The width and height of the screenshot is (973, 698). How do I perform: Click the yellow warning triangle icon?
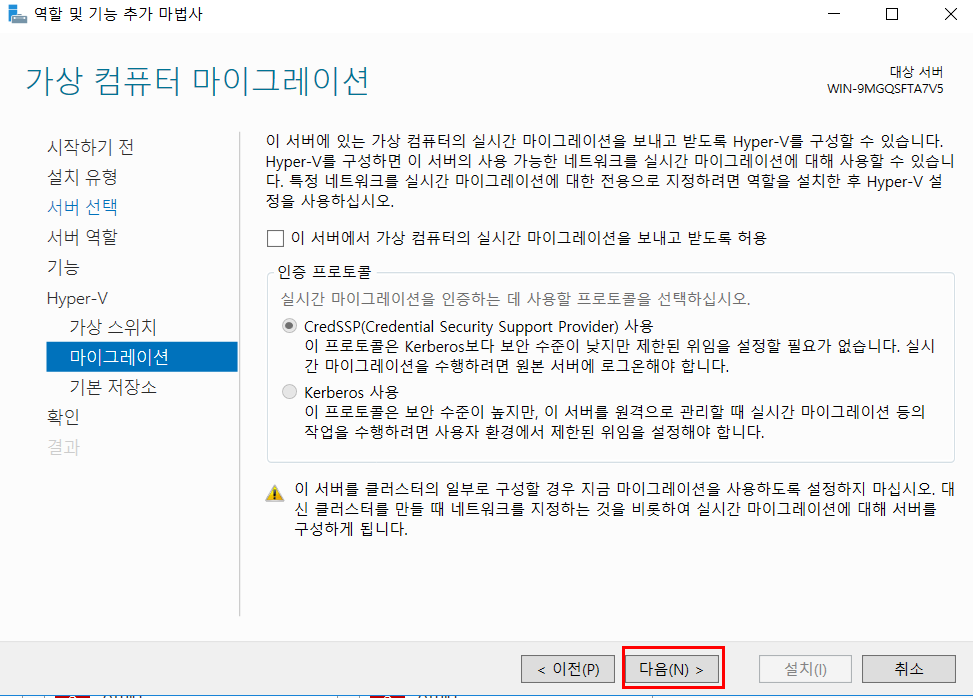[x=274, y=494]
